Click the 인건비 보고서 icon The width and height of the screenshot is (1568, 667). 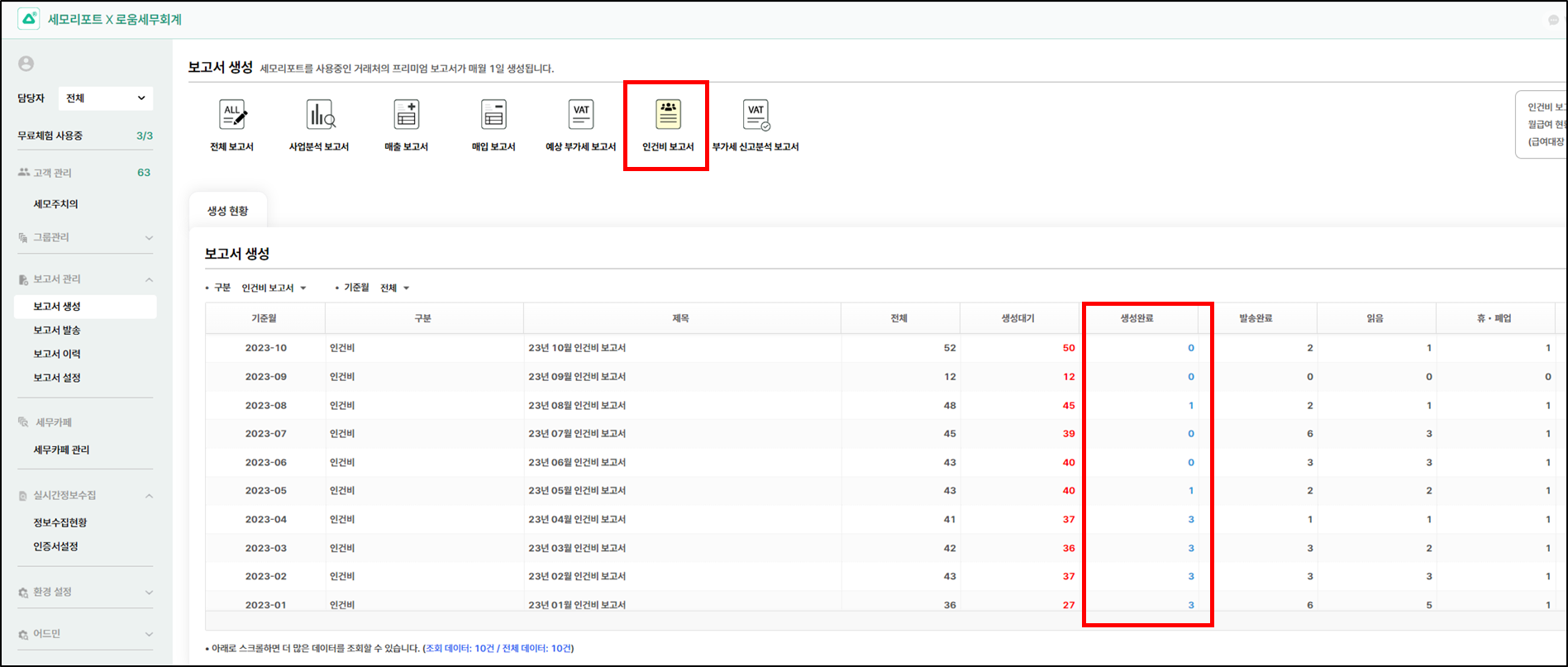click(x=668, y=116)
